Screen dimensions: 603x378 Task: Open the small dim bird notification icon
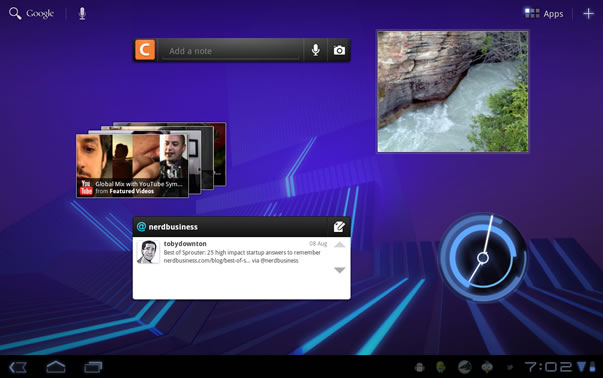pos(510,368)
